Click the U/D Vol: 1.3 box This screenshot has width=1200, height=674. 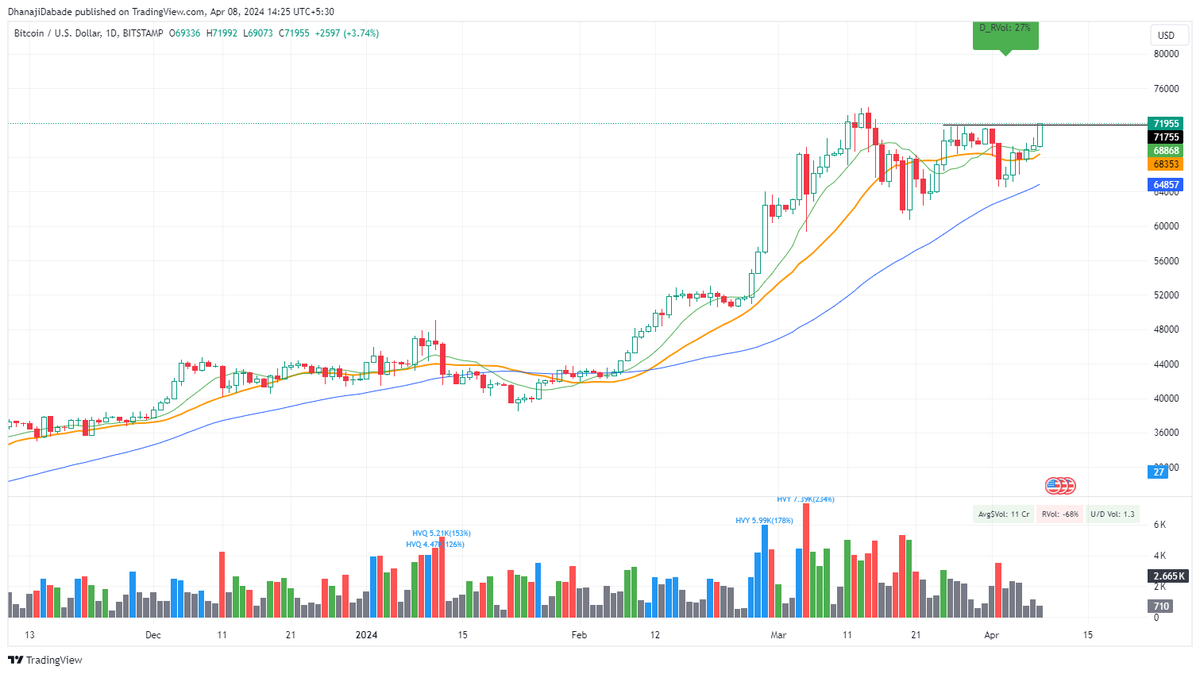pos(1112,514)
